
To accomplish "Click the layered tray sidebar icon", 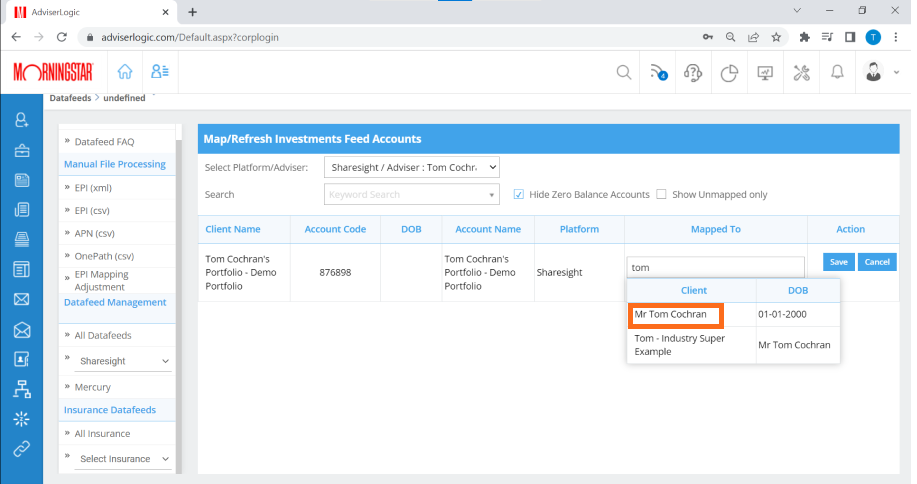I will (x=22, y=239).
